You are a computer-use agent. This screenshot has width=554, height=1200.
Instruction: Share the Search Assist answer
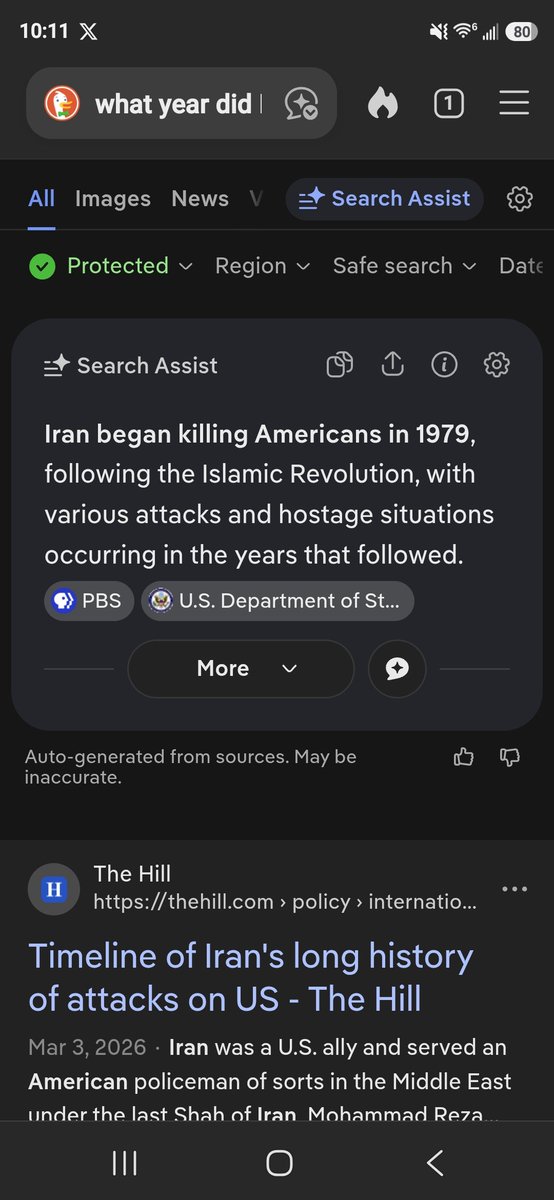tap(392, 365)
